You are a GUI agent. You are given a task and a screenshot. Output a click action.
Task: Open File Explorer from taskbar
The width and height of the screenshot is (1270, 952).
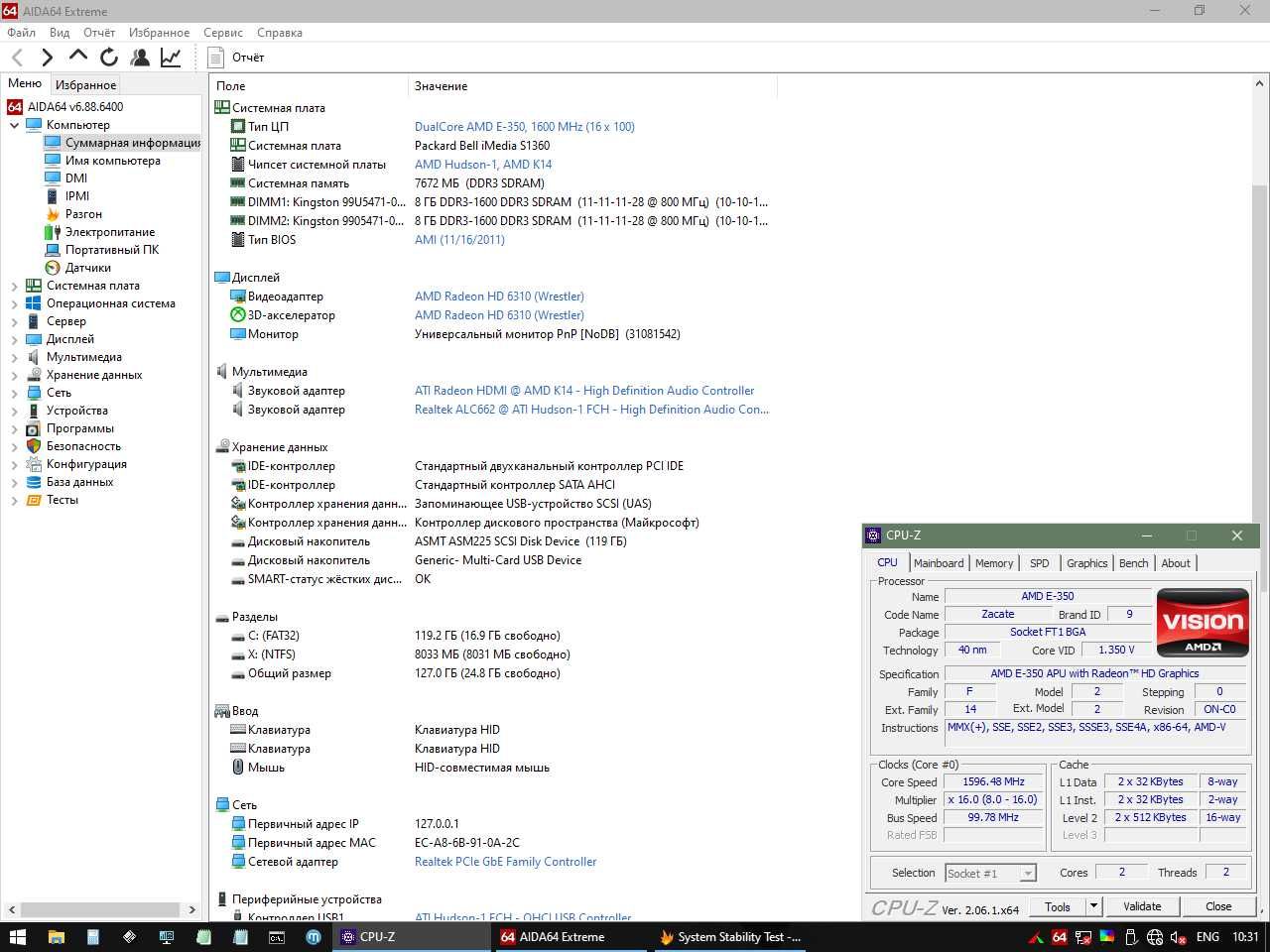click(56, 936)
